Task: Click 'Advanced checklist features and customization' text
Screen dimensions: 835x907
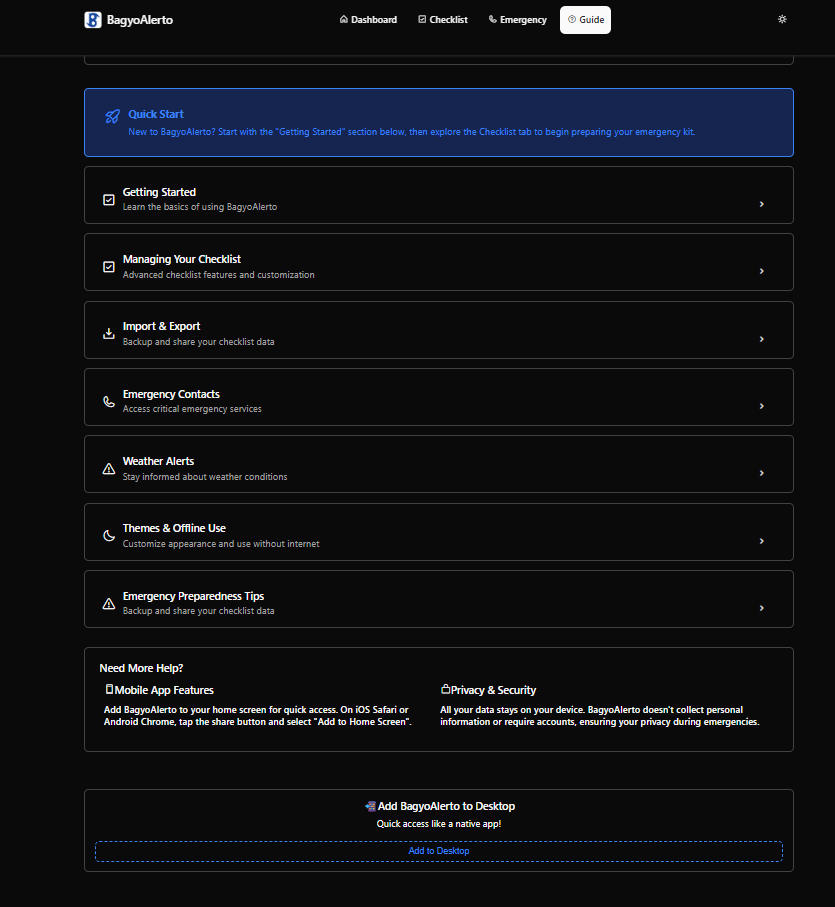Action: click(219, 275)
